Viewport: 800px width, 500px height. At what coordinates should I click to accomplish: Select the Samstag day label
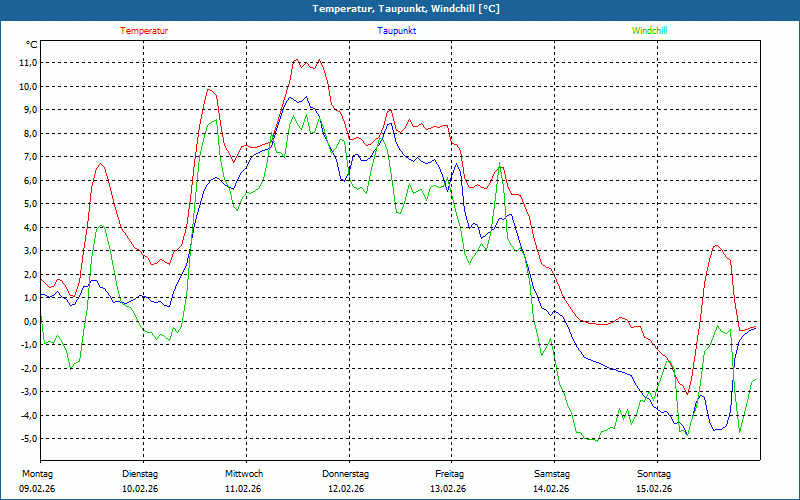551,473
